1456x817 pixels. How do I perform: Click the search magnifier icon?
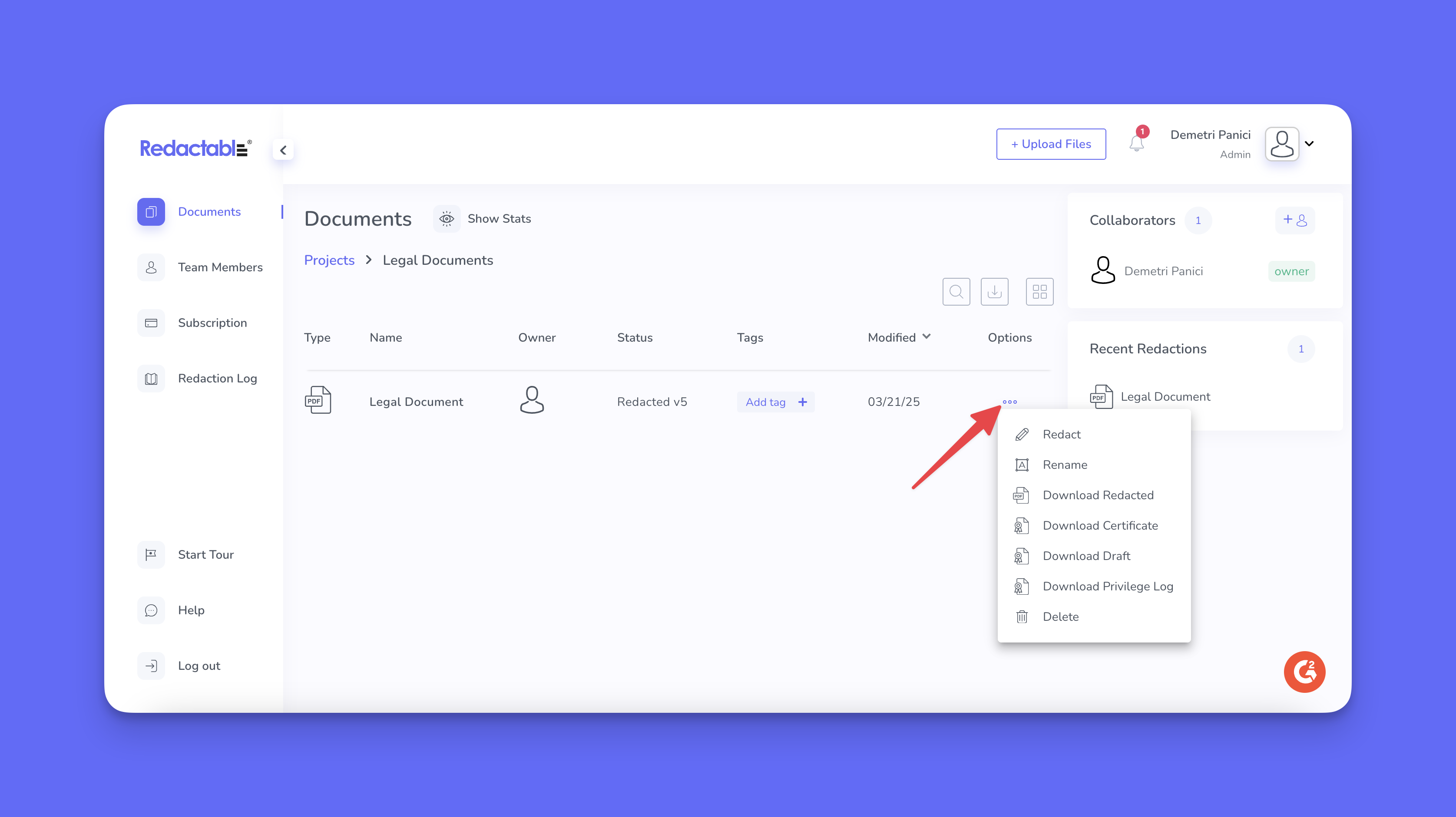click(956, 292)
